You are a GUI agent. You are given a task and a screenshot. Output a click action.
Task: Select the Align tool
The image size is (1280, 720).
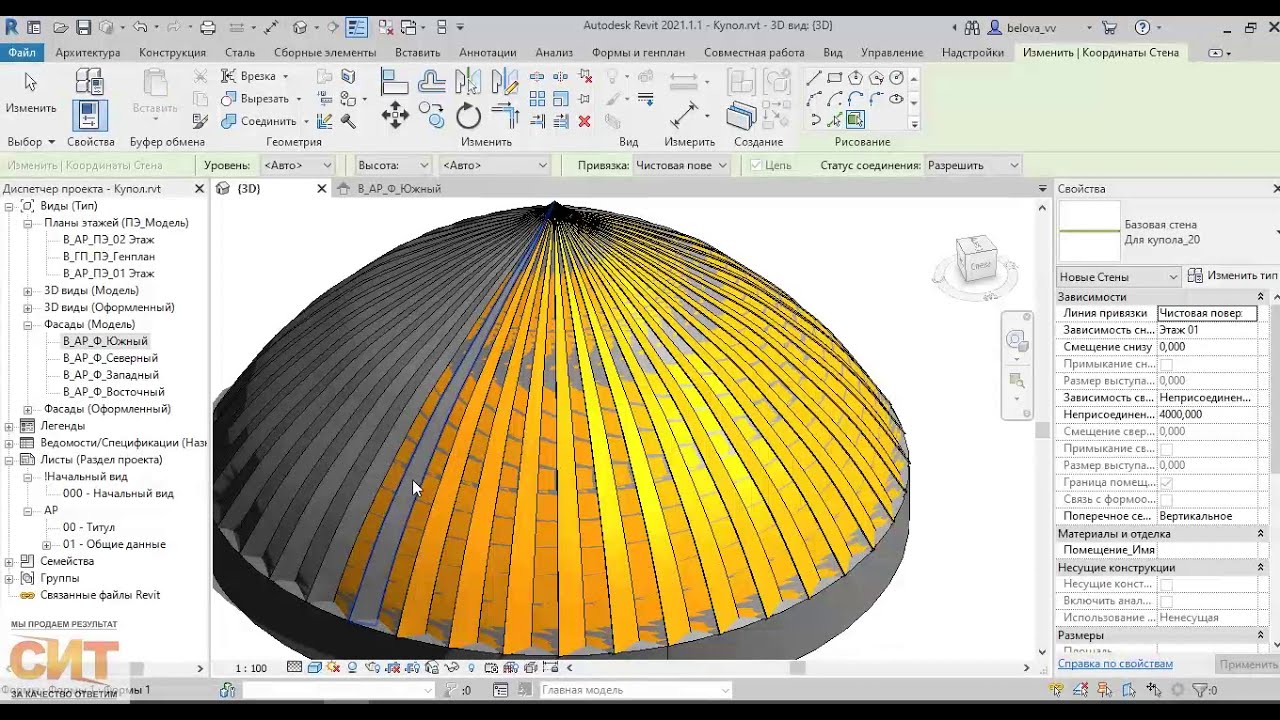395,81
